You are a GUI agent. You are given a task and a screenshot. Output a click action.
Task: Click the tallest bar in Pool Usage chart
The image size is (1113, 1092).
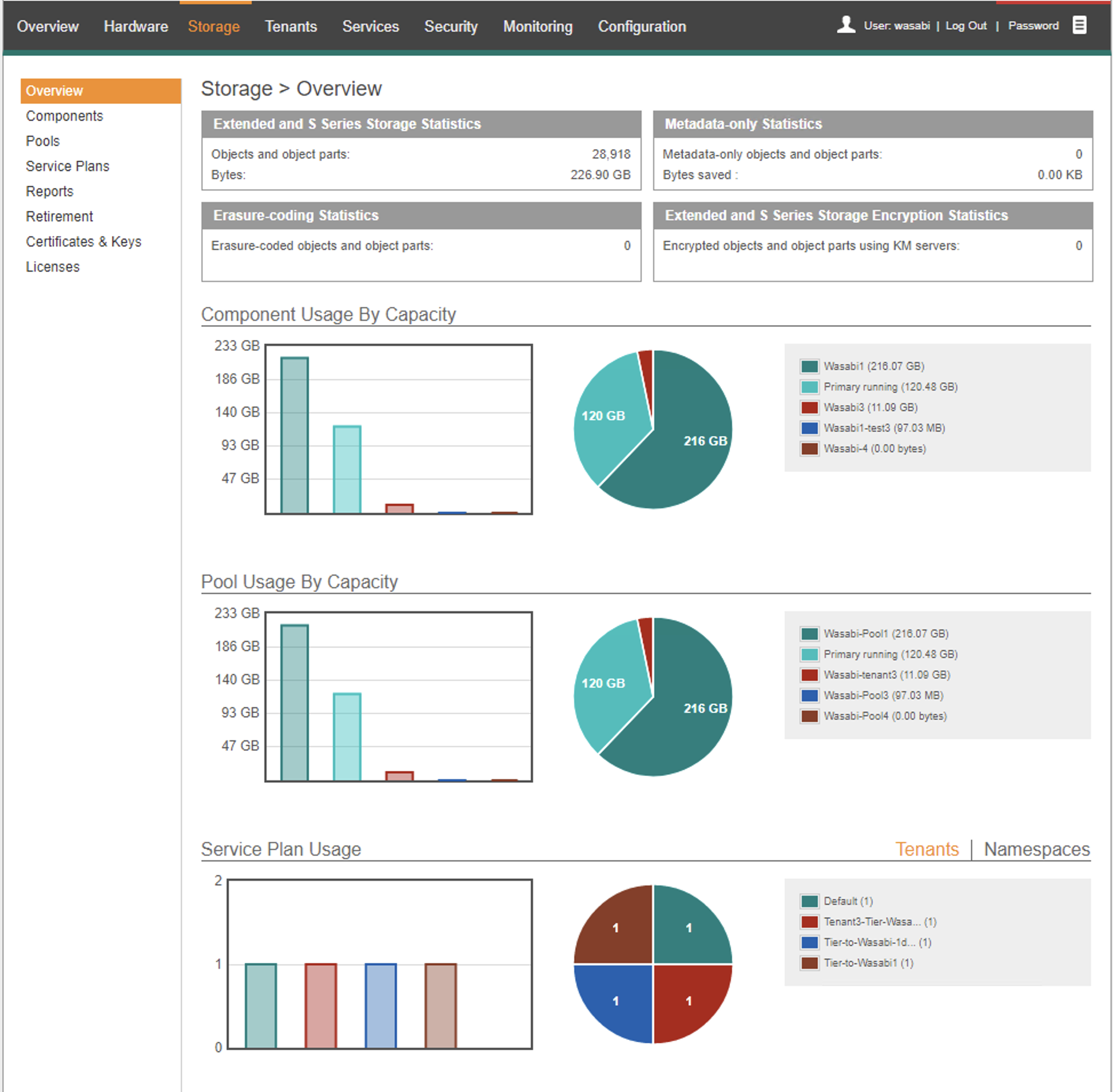point(295,703)
